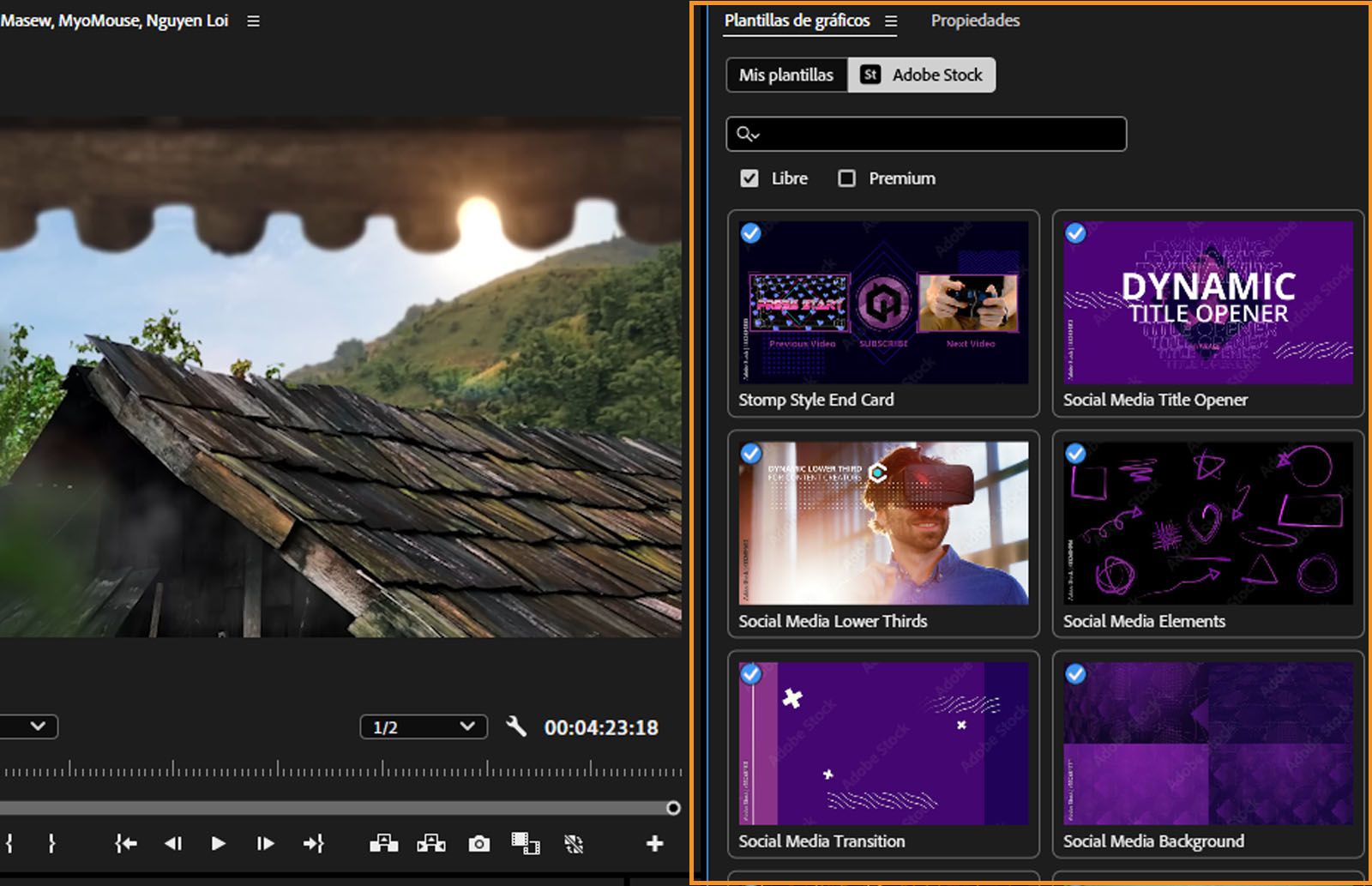Select the Social Media Transition thumbnail
Screen dimensions: 1372x886
click(x=883, y=744)
